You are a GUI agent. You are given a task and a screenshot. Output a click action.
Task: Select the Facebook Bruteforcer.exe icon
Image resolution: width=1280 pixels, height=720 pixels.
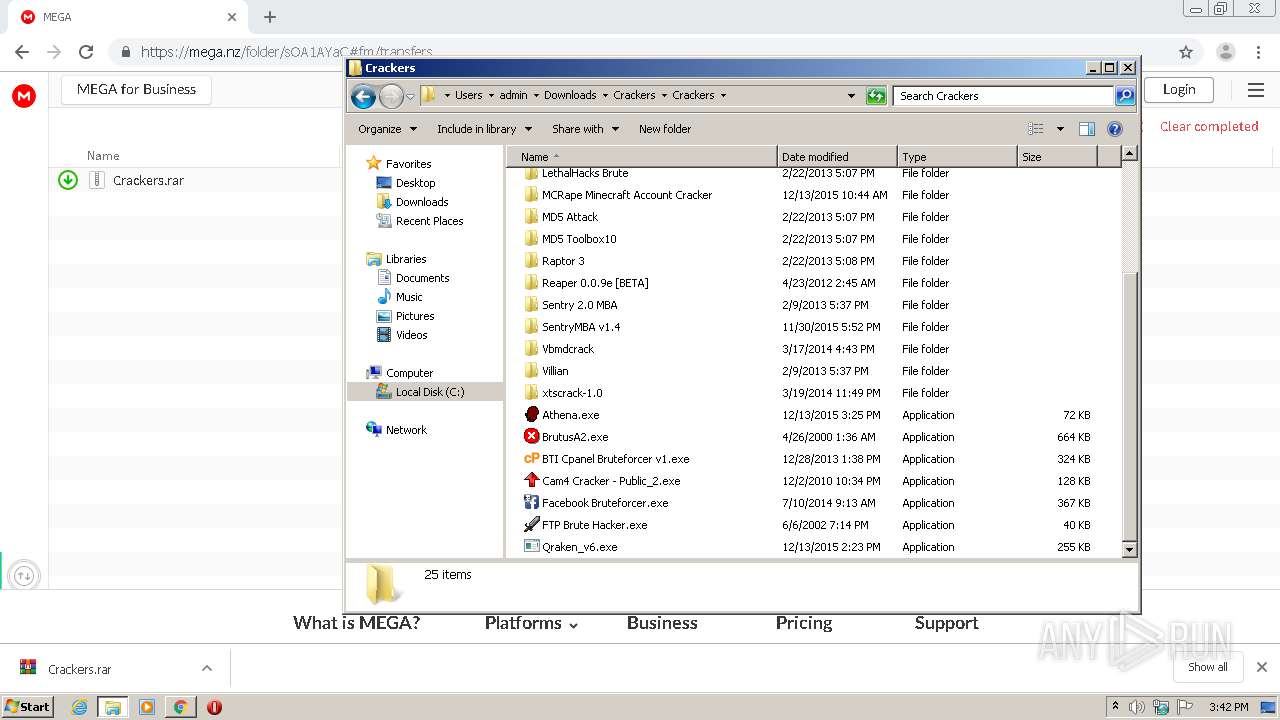(532, 503)
